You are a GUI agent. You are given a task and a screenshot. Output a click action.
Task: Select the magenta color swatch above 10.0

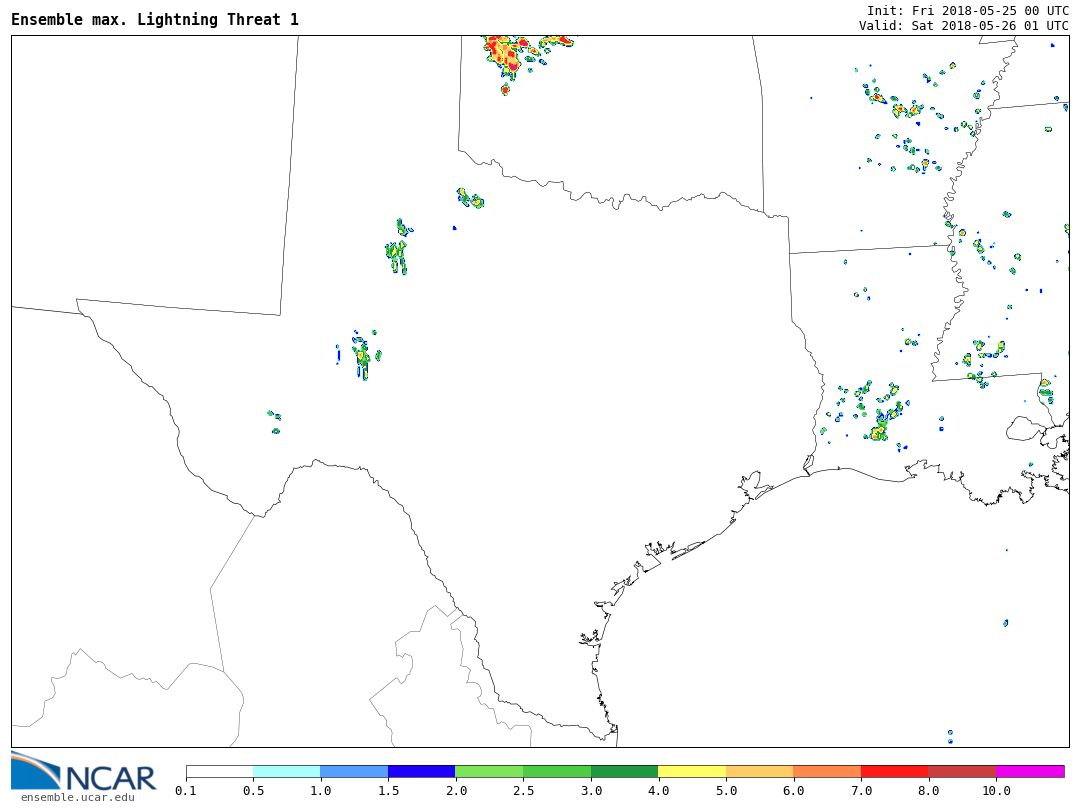pos(1030,771)
